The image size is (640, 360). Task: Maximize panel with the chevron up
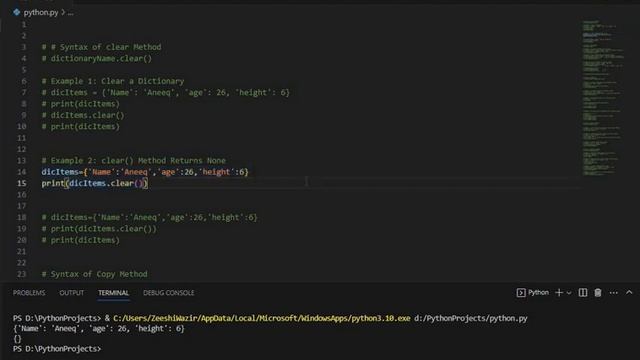(629, 292)
